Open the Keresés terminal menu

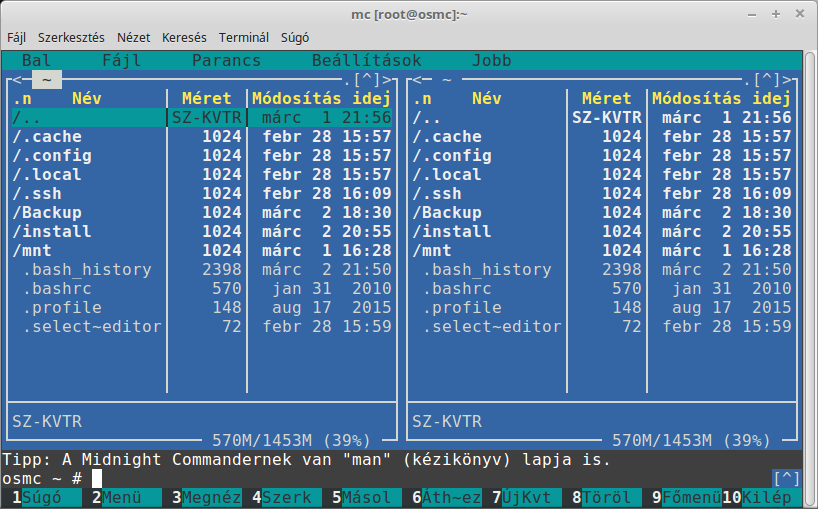[184, 38]
